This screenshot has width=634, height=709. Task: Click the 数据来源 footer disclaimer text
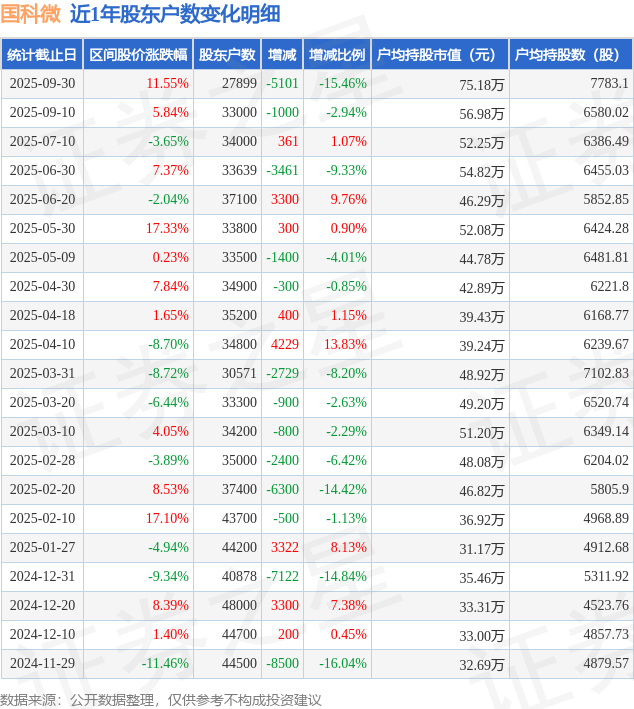161,699
